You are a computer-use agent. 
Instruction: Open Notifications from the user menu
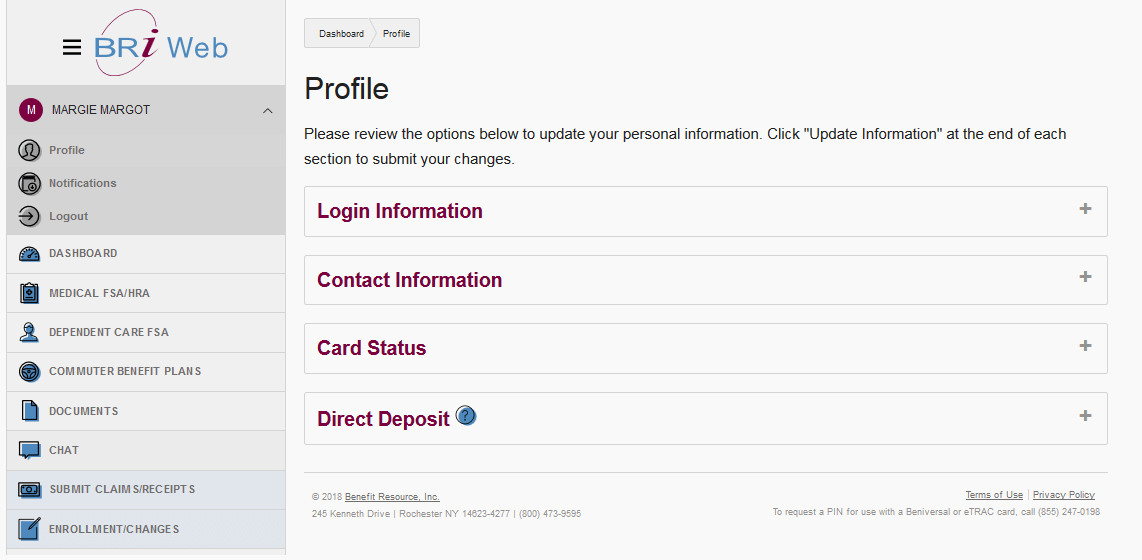tap(82, 183)
